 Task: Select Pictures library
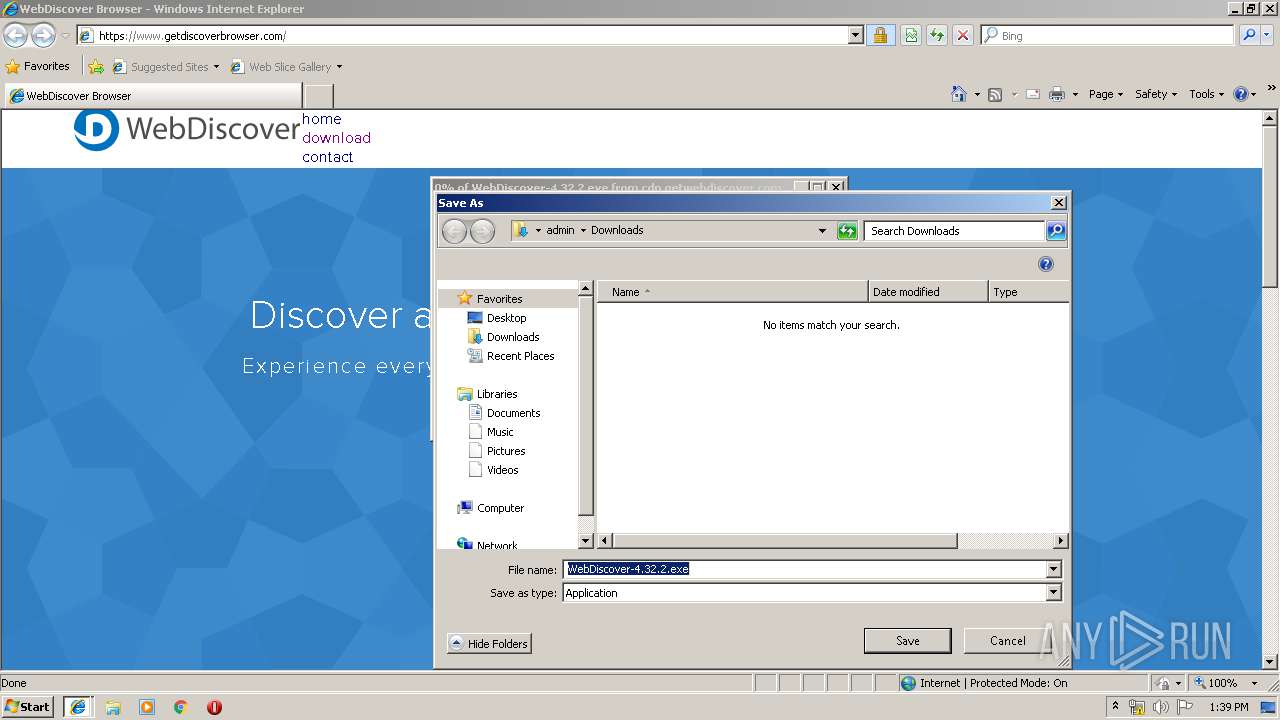[x=506, y=451]
